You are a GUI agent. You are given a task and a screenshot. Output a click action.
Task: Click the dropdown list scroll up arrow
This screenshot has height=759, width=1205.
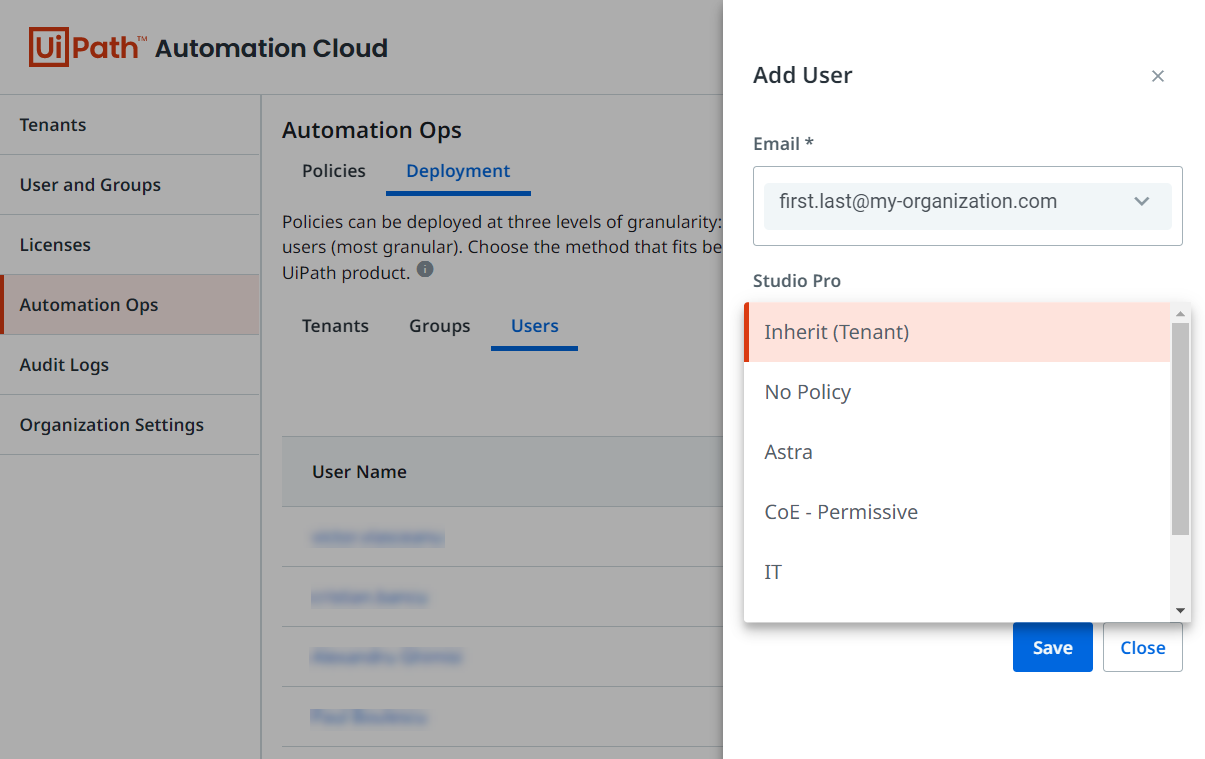pos(1180,313)
